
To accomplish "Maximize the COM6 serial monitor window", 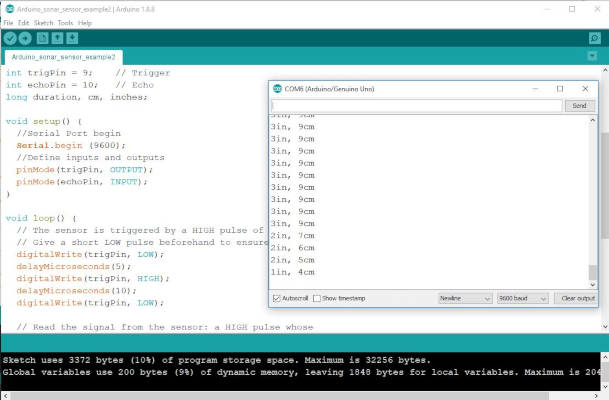I will click(560, 89).
